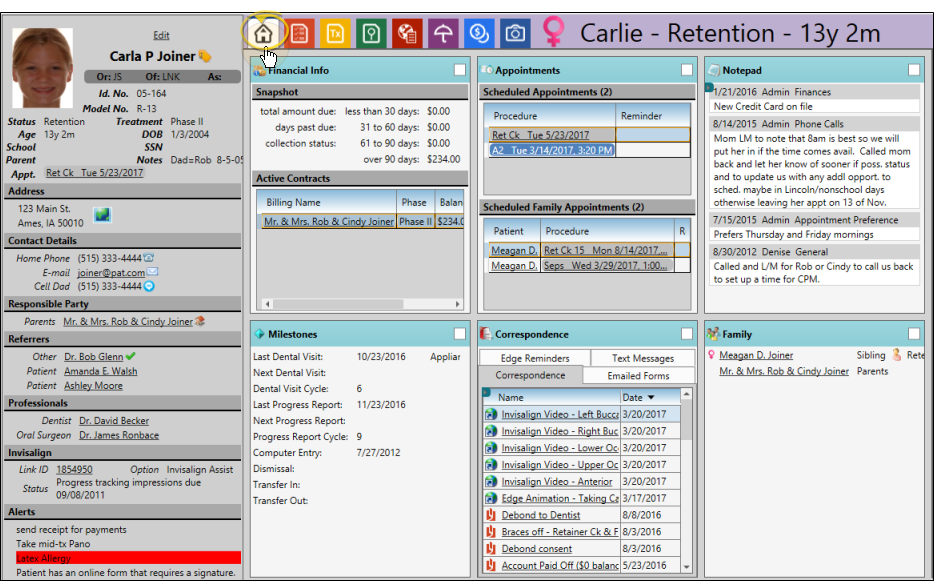Switch to the Text Messages tab

[642, 358]
